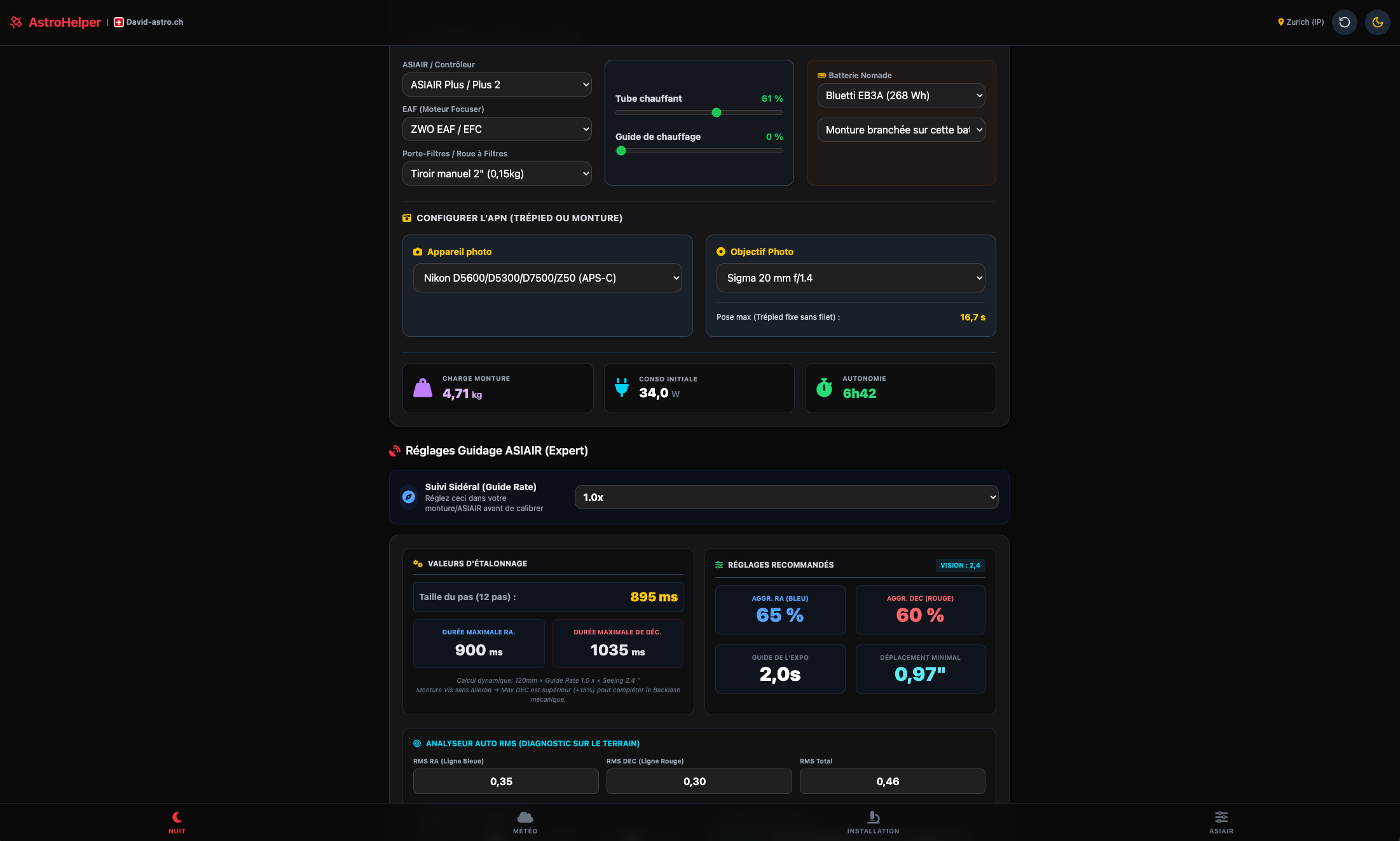
Task: Click the refresh location icon button
Action: point(1344,22)
